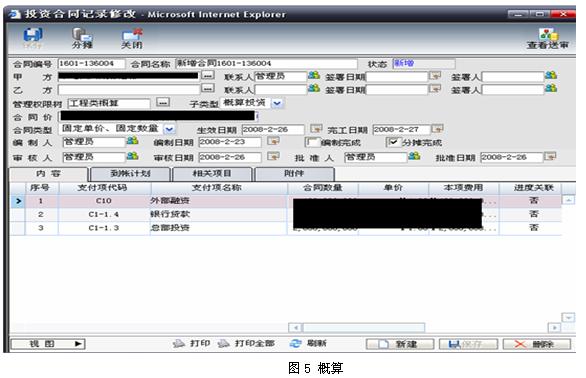
Task: Click the 合同名称 input field
Action: pos(266,64)
